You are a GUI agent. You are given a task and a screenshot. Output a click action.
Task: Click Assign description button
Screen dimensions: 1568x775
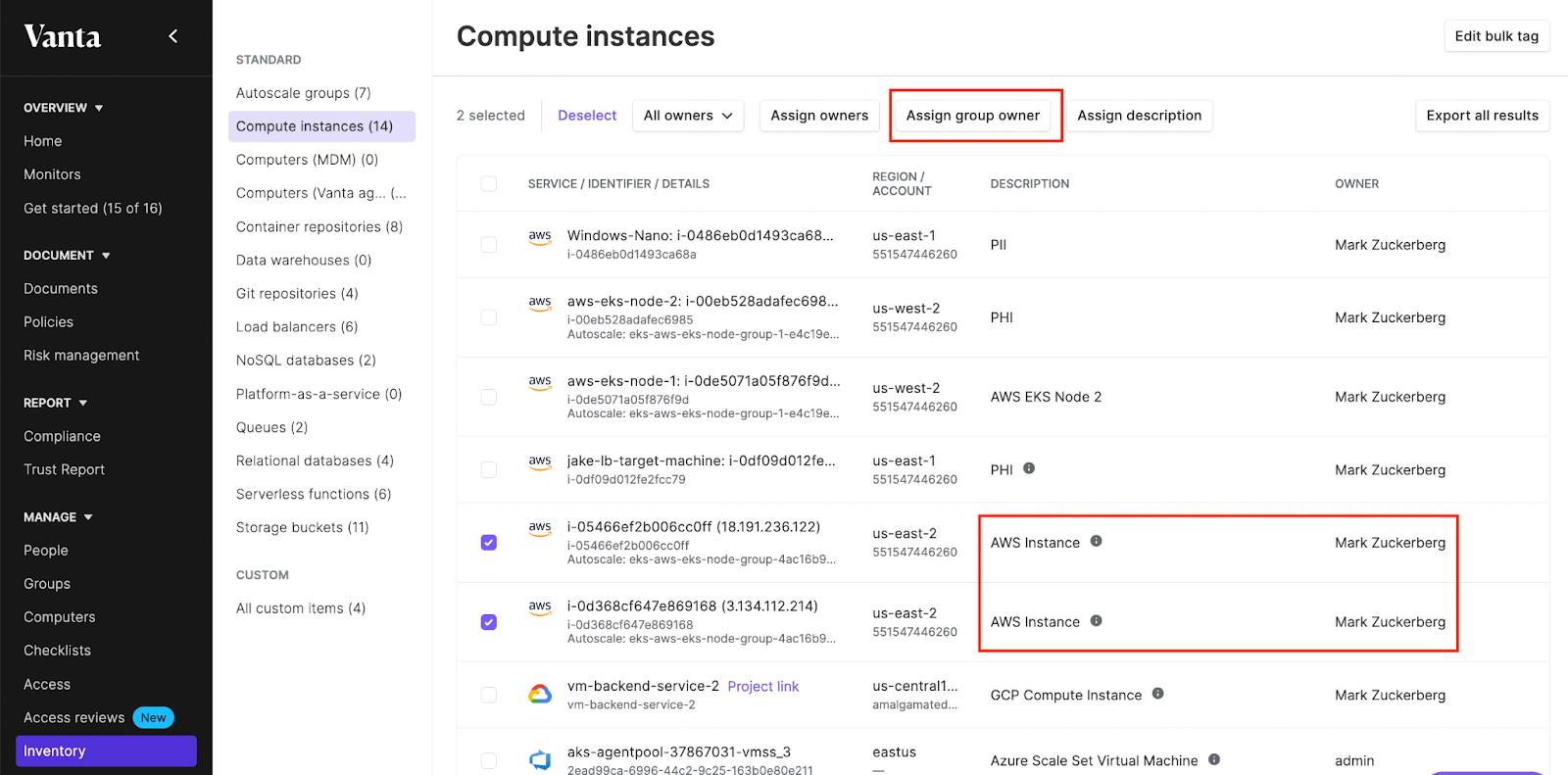(x=1139, y=116)
